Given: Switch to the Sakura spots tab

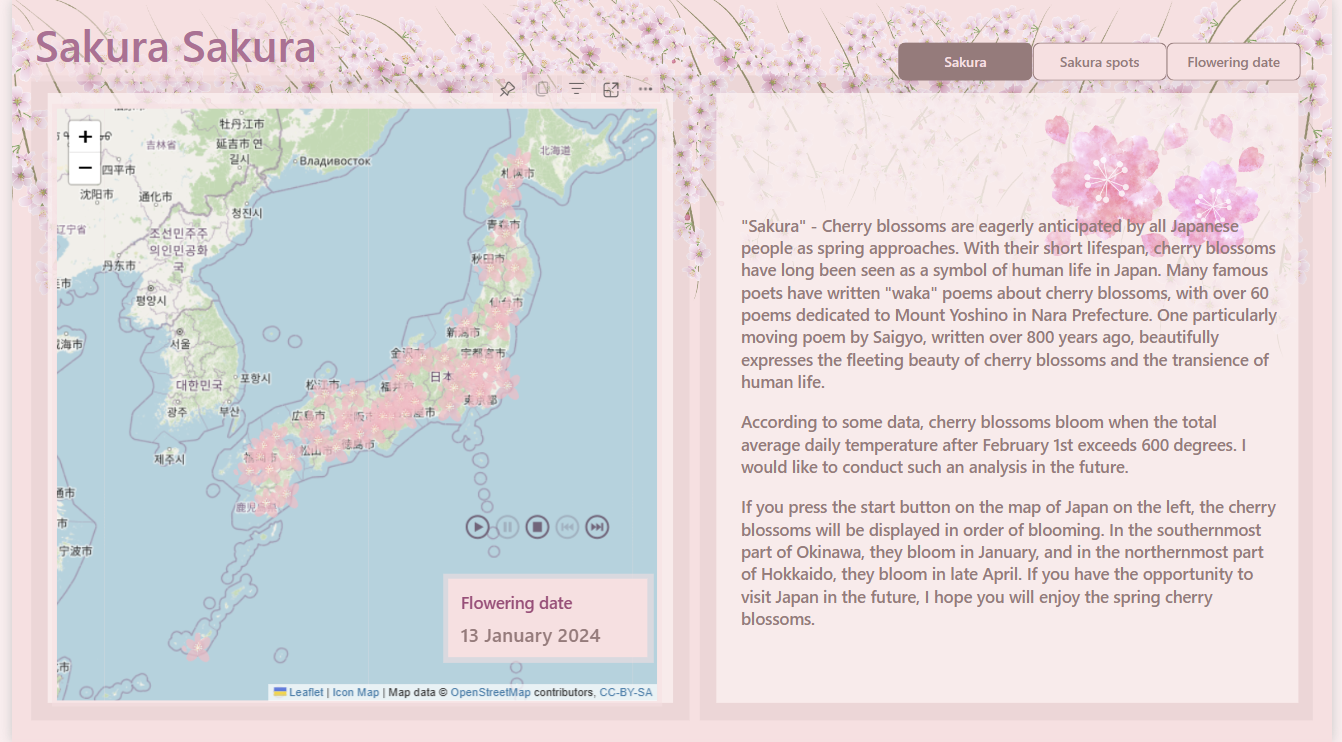Looking at the screenshot, I should point(1099,62).
